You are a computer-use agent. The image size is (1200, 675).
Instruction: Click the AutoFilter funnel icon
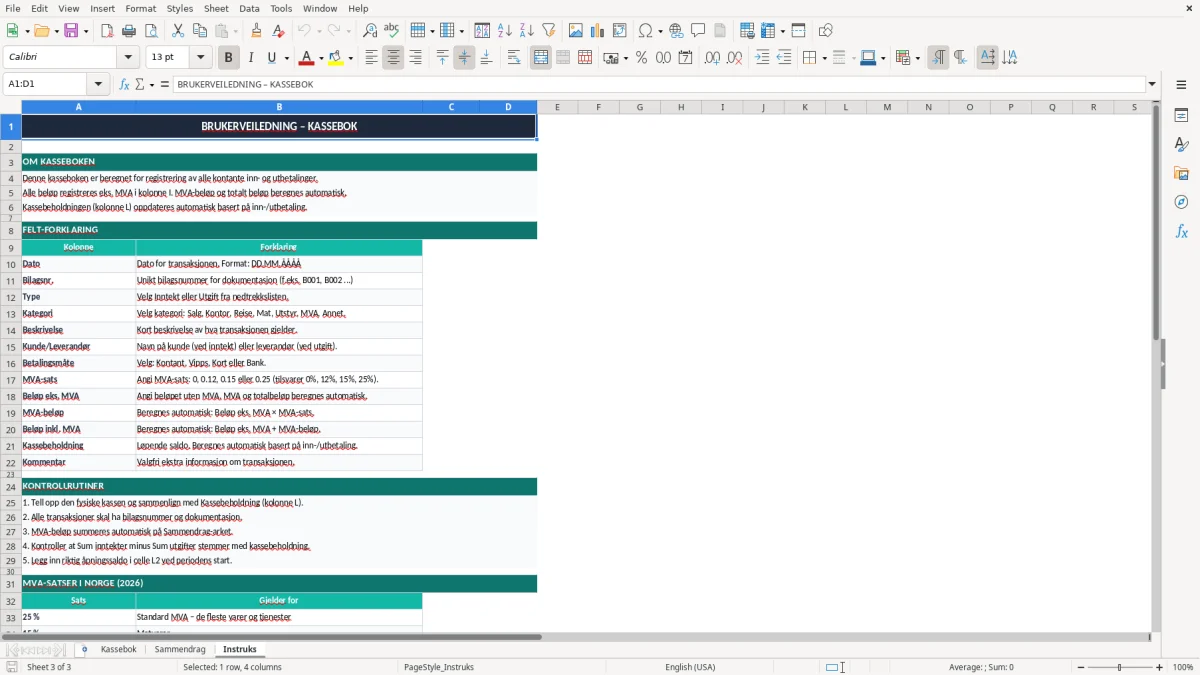point(549,31)
